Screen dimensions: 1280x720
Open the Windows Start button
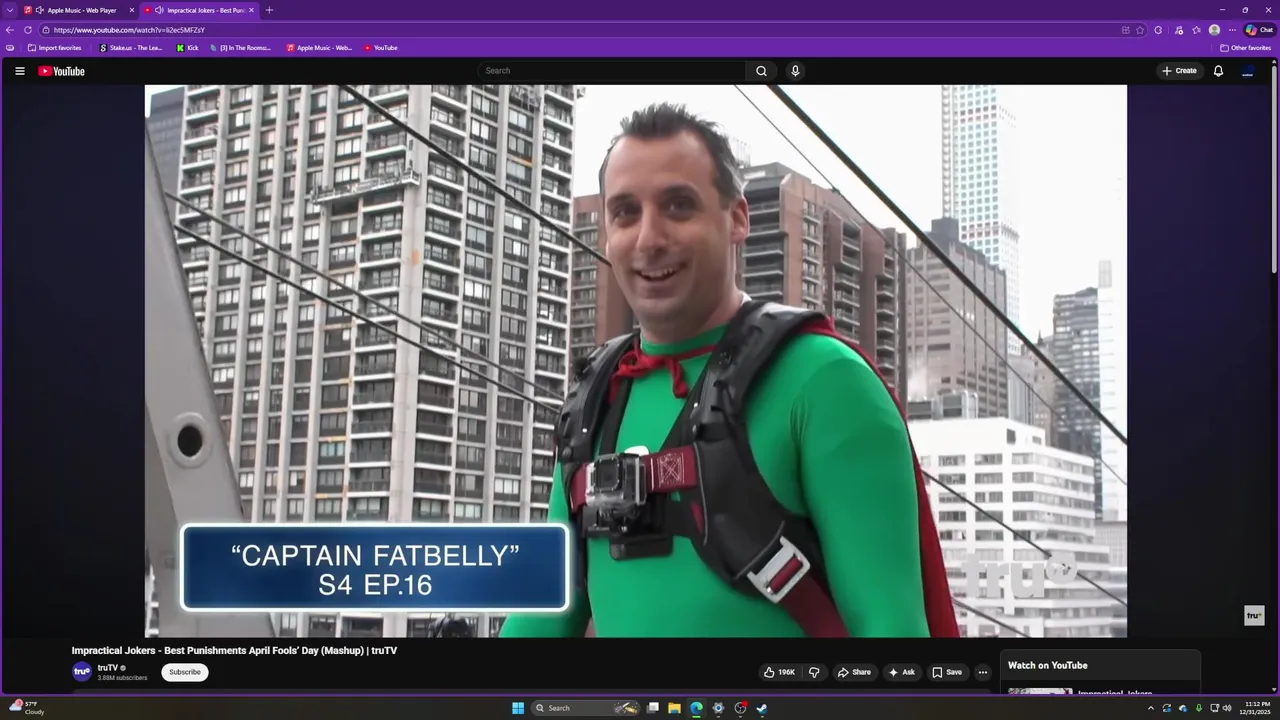point(518,708)
